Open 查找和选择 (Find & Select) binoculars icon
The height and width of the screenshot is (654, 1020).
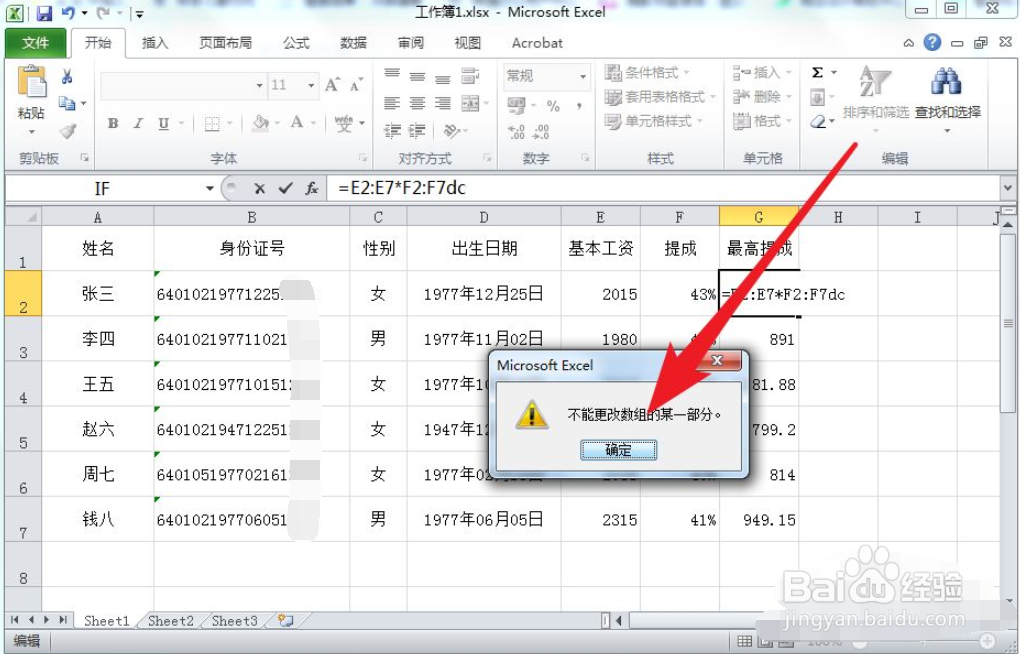(x=945, y=81)
